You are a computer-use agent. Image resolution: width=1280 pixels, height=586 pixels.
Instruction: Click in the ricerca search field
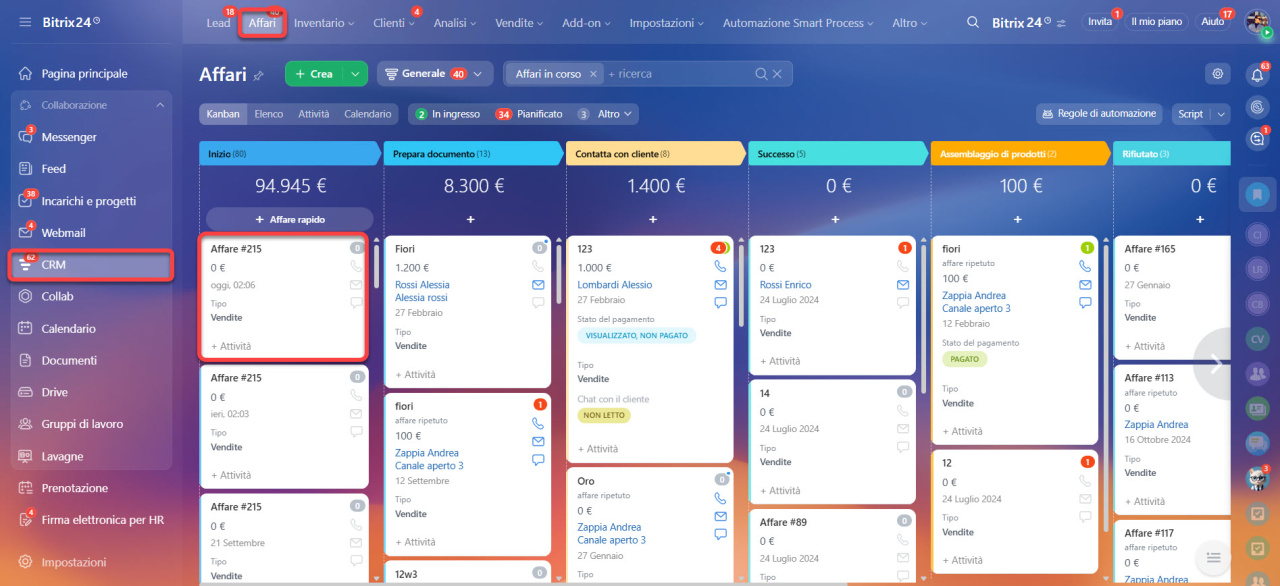(x=680, y=74)
